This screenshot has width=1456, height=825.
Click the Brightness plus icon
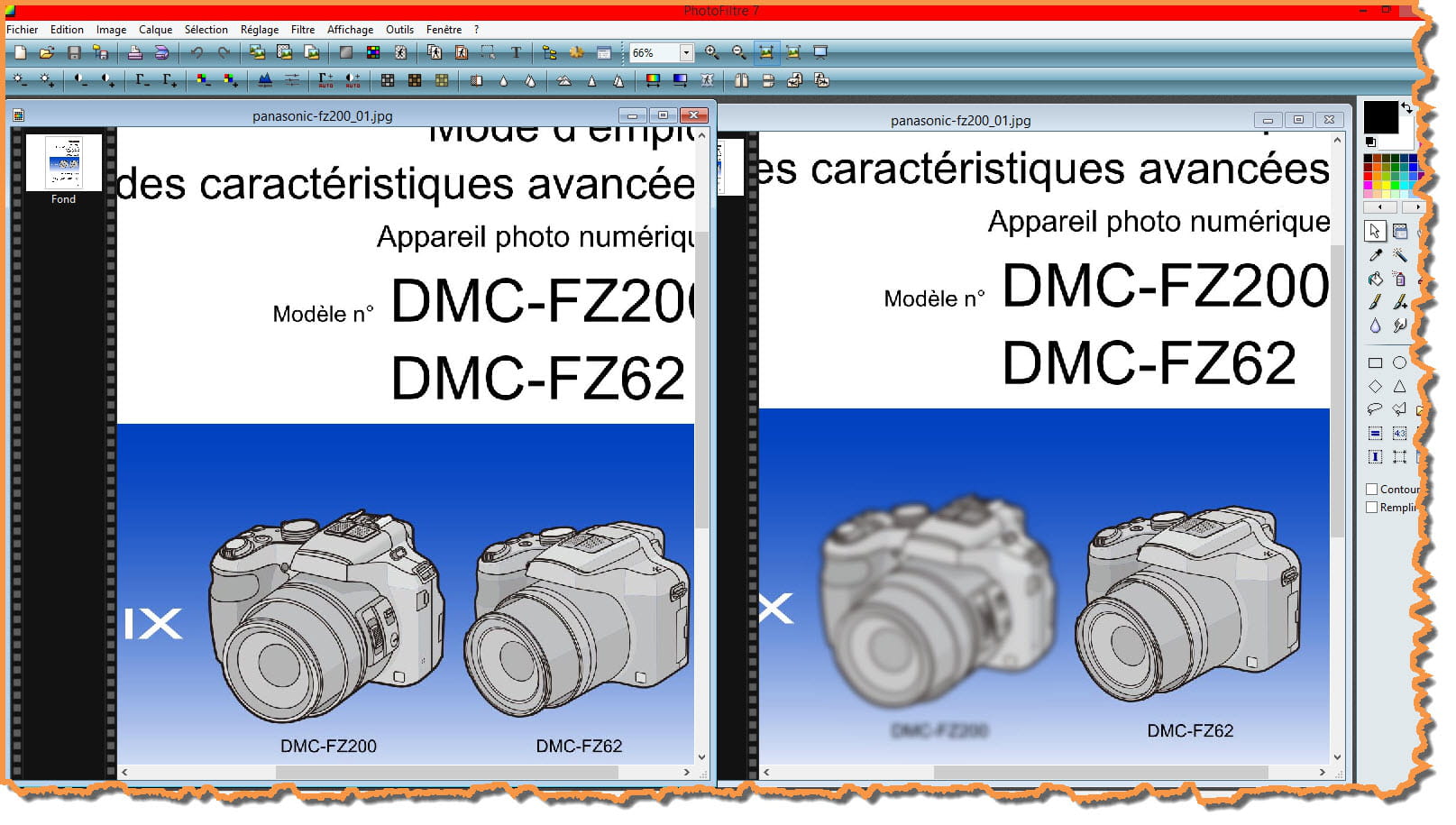point(47,80)
